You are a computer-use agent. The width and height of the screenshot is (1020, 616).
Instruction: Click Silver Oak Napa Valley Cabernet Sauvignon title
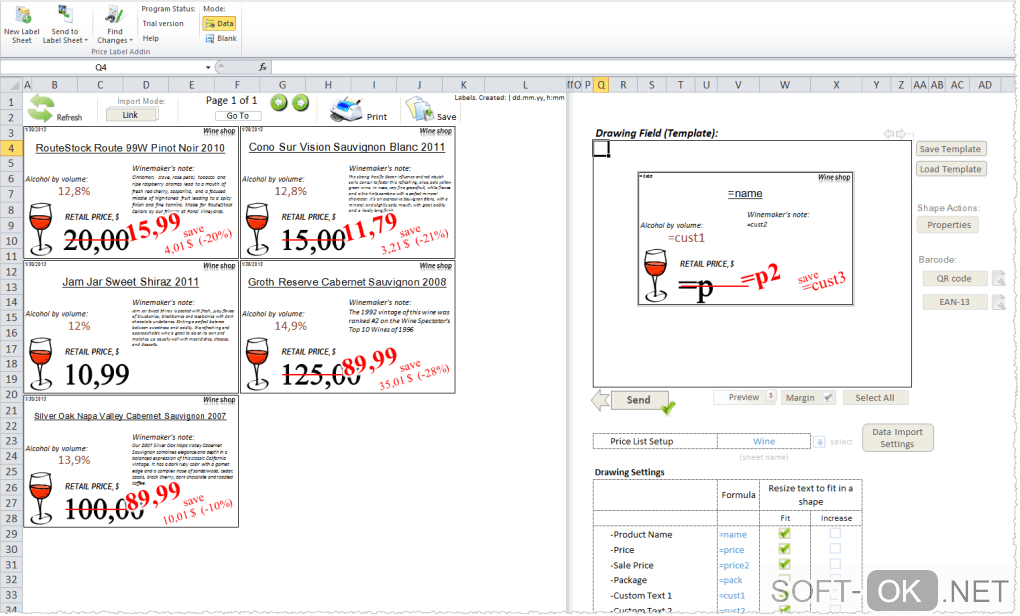130,416
